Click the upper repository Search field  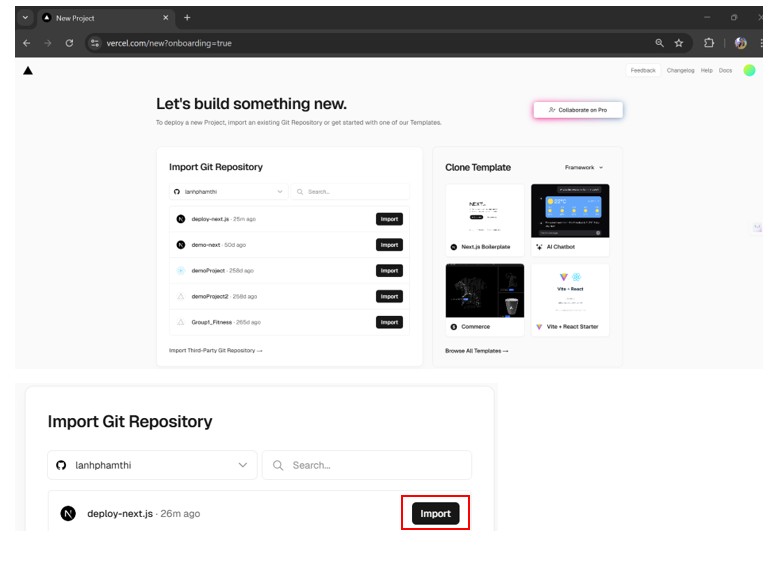point(350,192)
